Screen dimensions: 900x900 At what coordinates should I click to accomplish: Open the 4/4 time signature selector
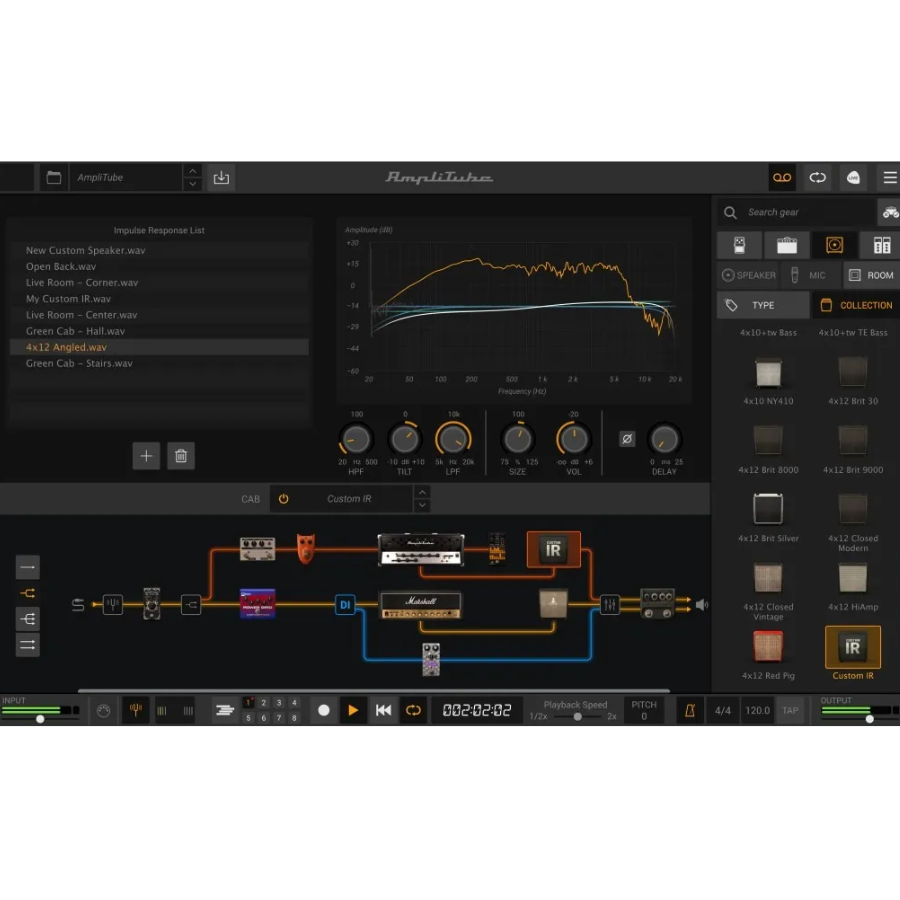click(721, 711)
